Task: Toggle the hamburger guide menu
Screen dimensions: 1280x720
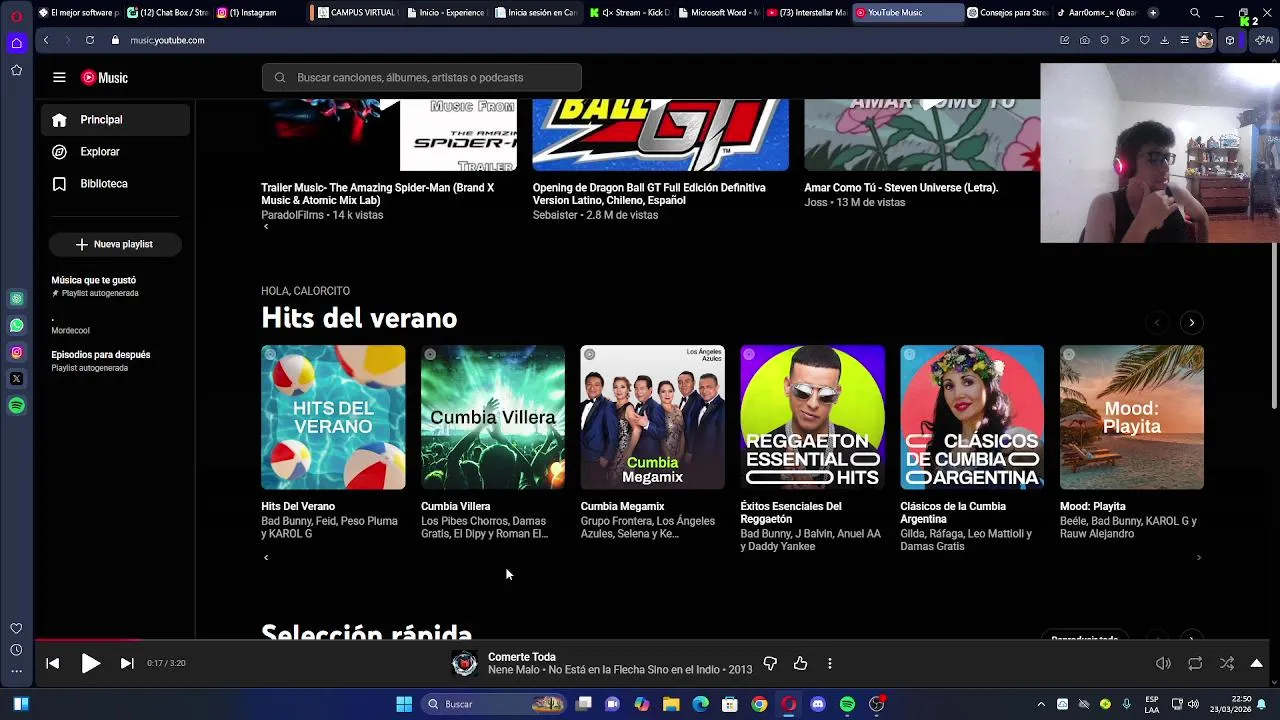Action: 59,77
